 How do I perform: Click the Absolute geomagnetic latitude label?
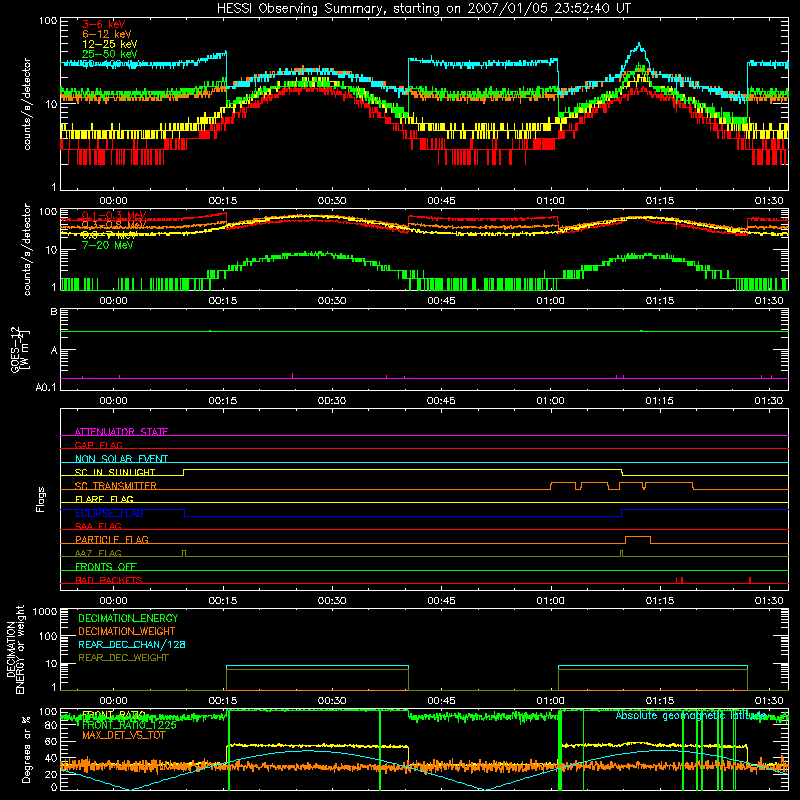(x=691, y=716)
